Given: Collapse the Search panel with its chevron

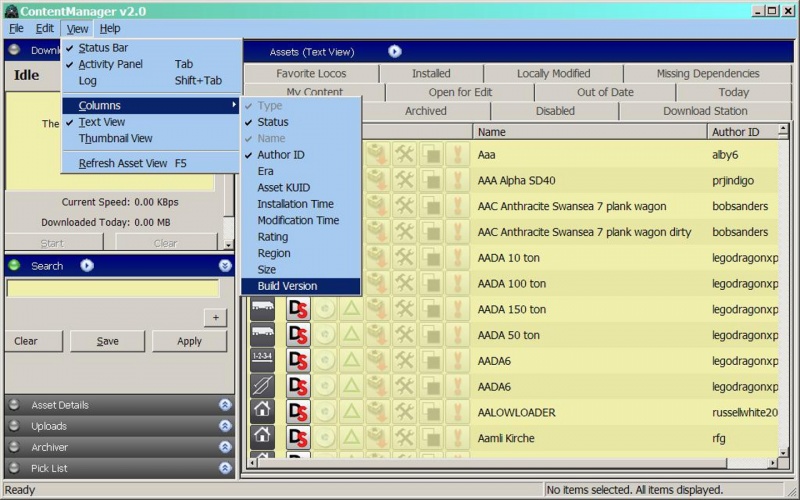Looking at the screenshot, I should [225, 265].
